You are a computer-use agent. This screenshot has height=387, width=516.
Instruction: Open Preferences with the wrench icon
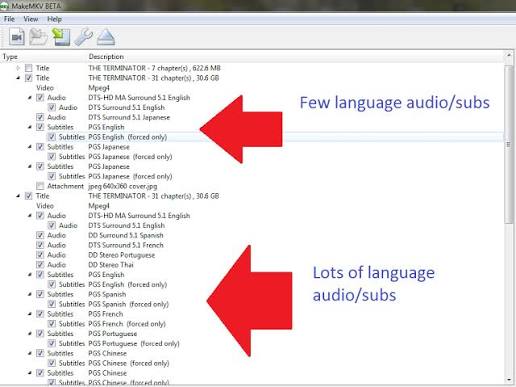[83, 37]
